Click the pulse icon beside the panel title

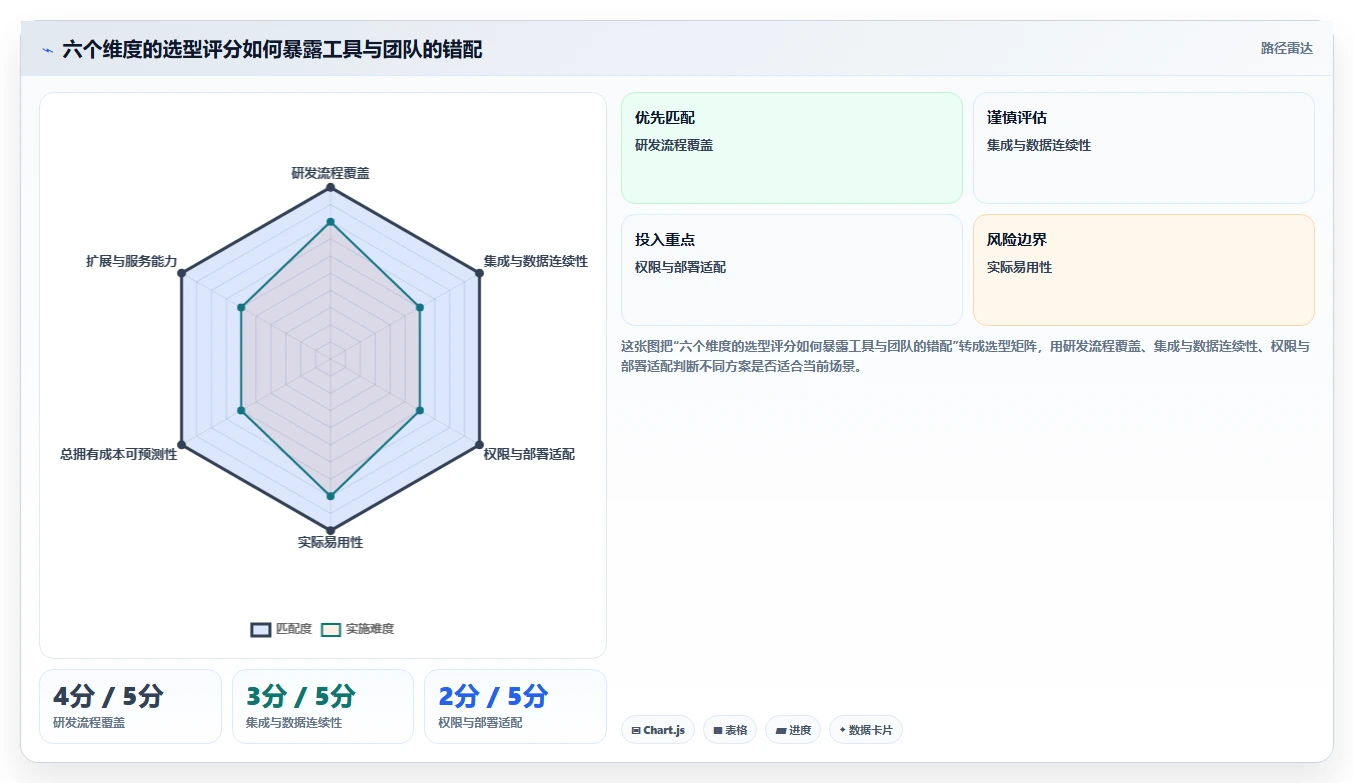pyautogui.click(x=48, y=50)
